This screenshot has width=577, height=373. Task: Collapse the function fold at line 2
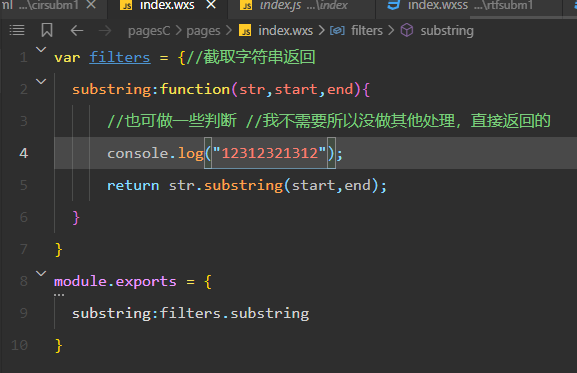(x=41, y=81)
